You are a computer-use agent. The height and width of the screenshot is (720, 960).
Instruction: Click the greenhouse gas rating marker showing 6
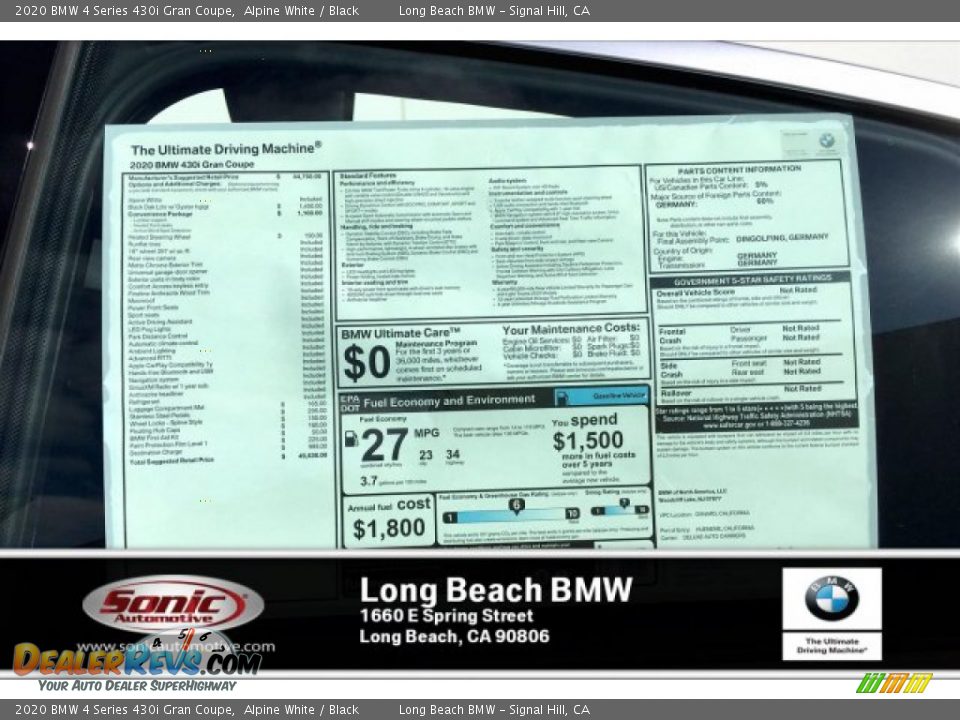(x=517, y=505)
